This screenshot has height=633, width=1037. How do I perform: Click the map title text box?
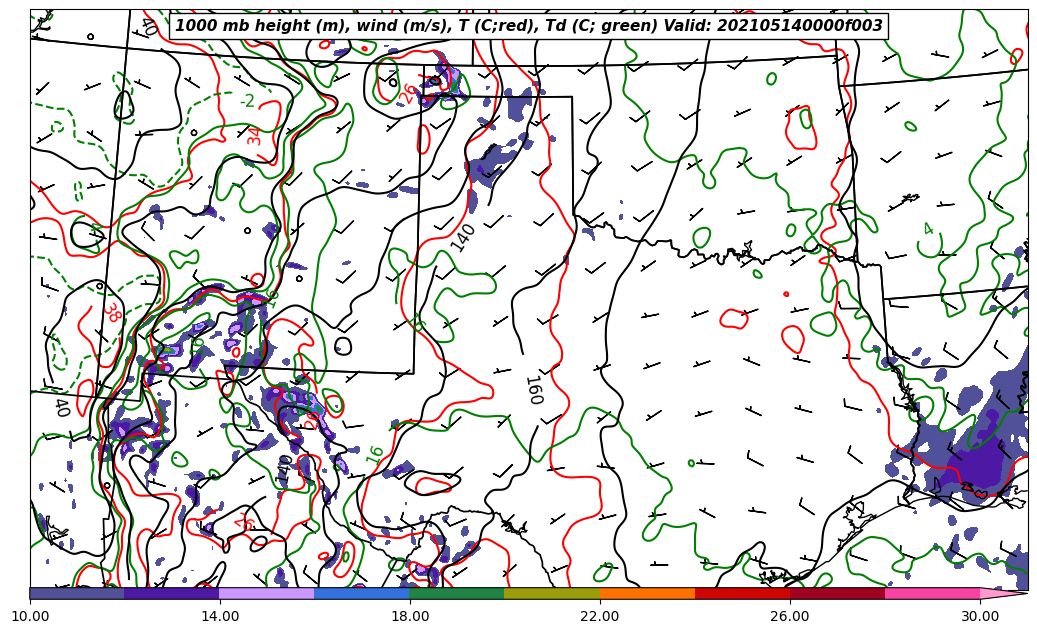coord(528,26)
